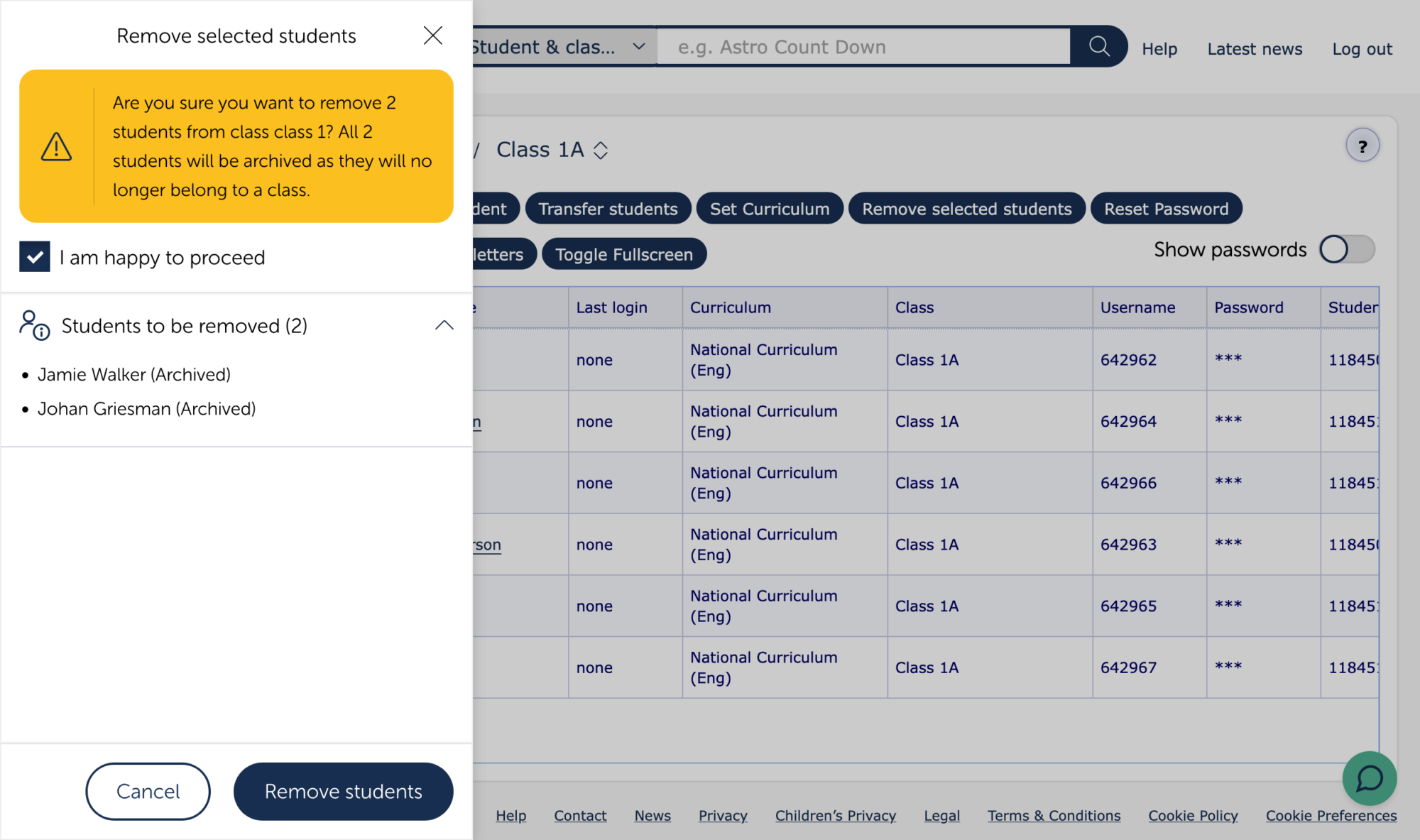1420x840 pixels.
Task: Click the Toggle Fullscreen button
Action: [623, 254]
